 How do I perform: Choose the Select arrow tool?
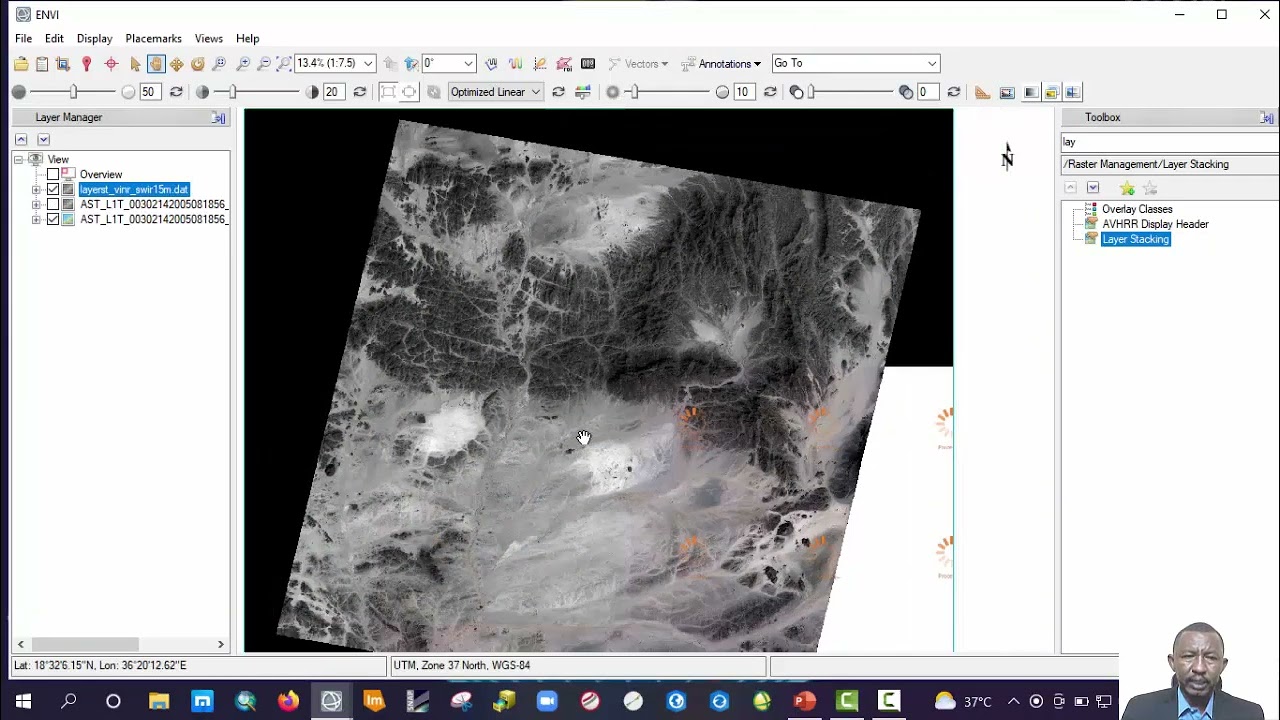135,64
